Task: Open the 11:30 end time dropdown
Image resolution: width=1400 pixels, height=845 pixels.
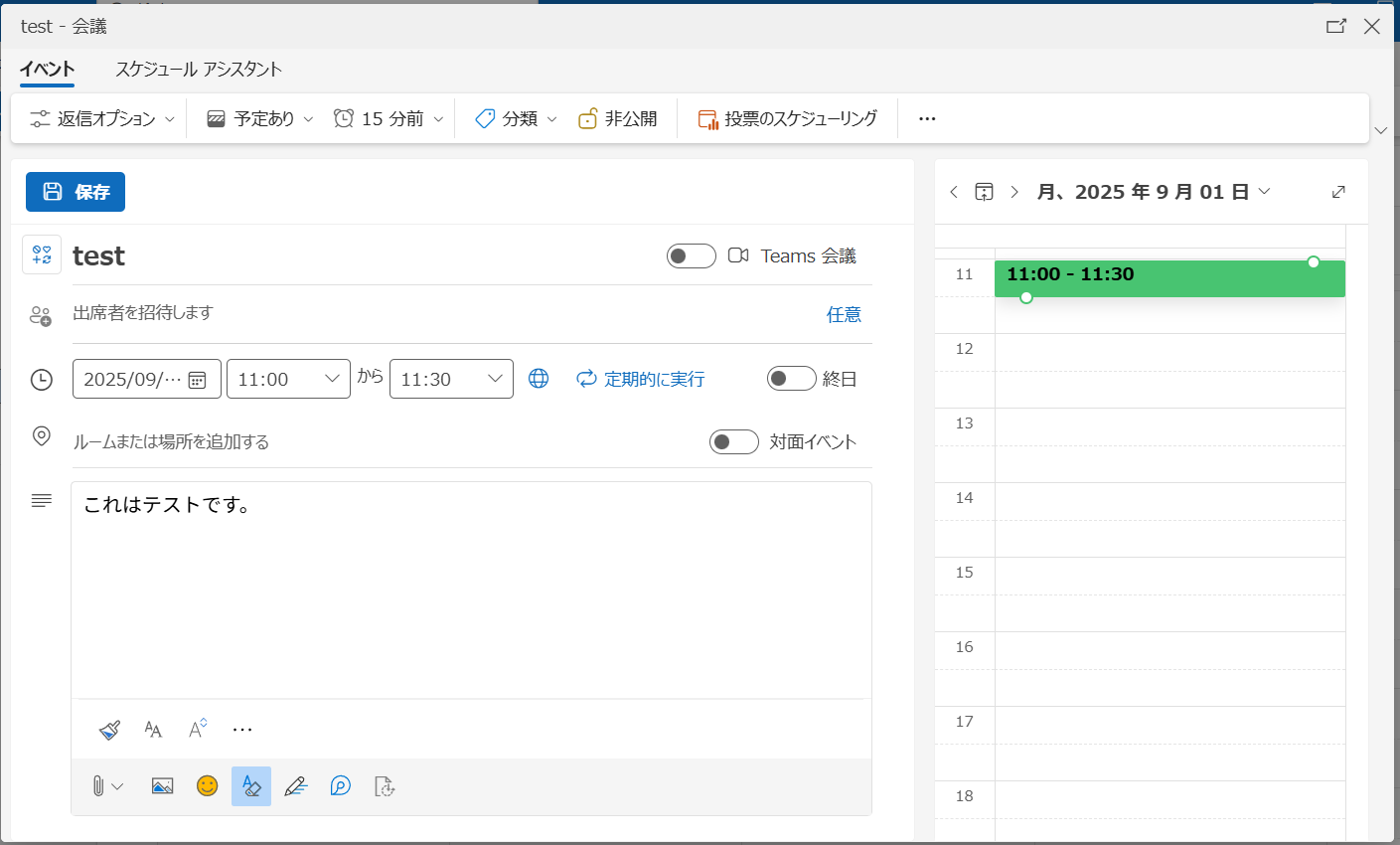Action: click(451, 379)
